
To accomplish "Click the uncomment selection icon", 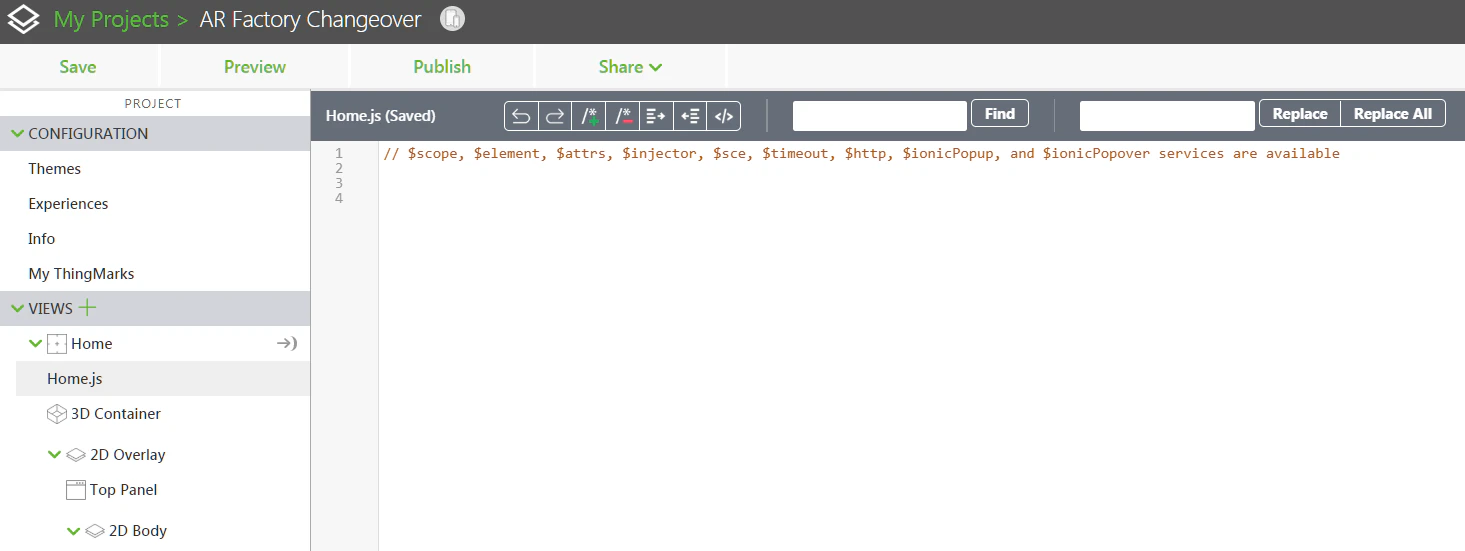I will [623, 116].
